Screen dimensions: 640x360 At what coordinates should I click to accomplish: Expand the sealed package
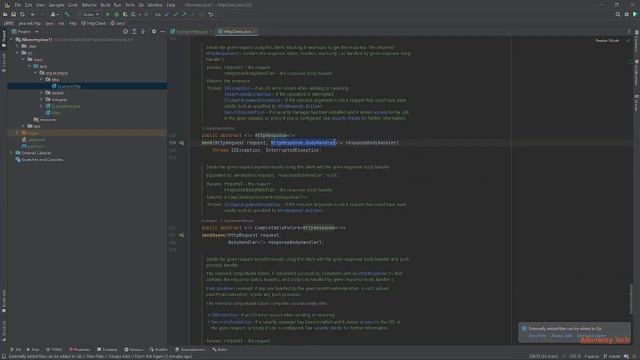pyautogui.click(x=41, y=93)
